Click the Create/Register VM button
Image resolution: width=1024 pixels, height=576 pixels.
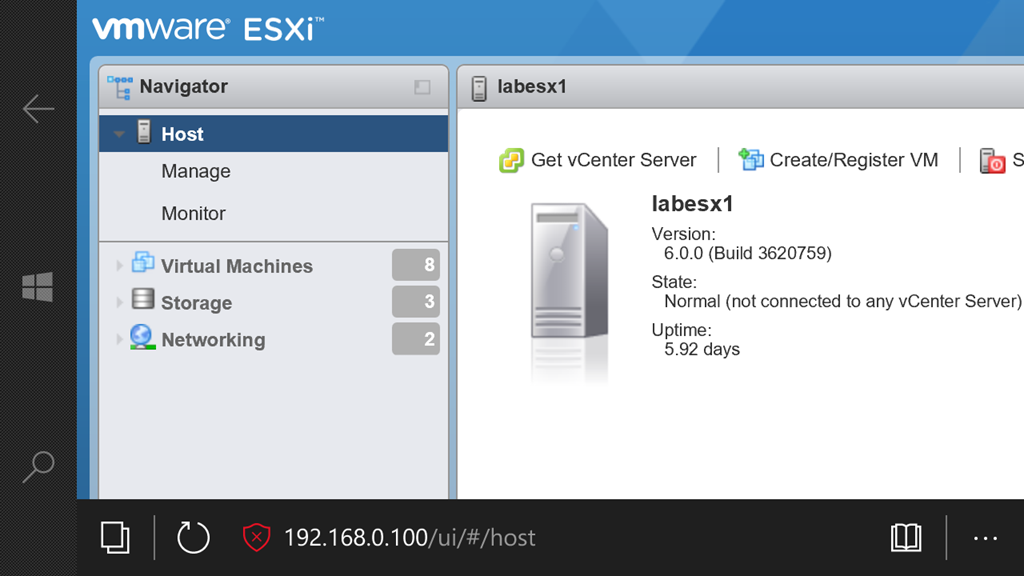tap(839, 160)
